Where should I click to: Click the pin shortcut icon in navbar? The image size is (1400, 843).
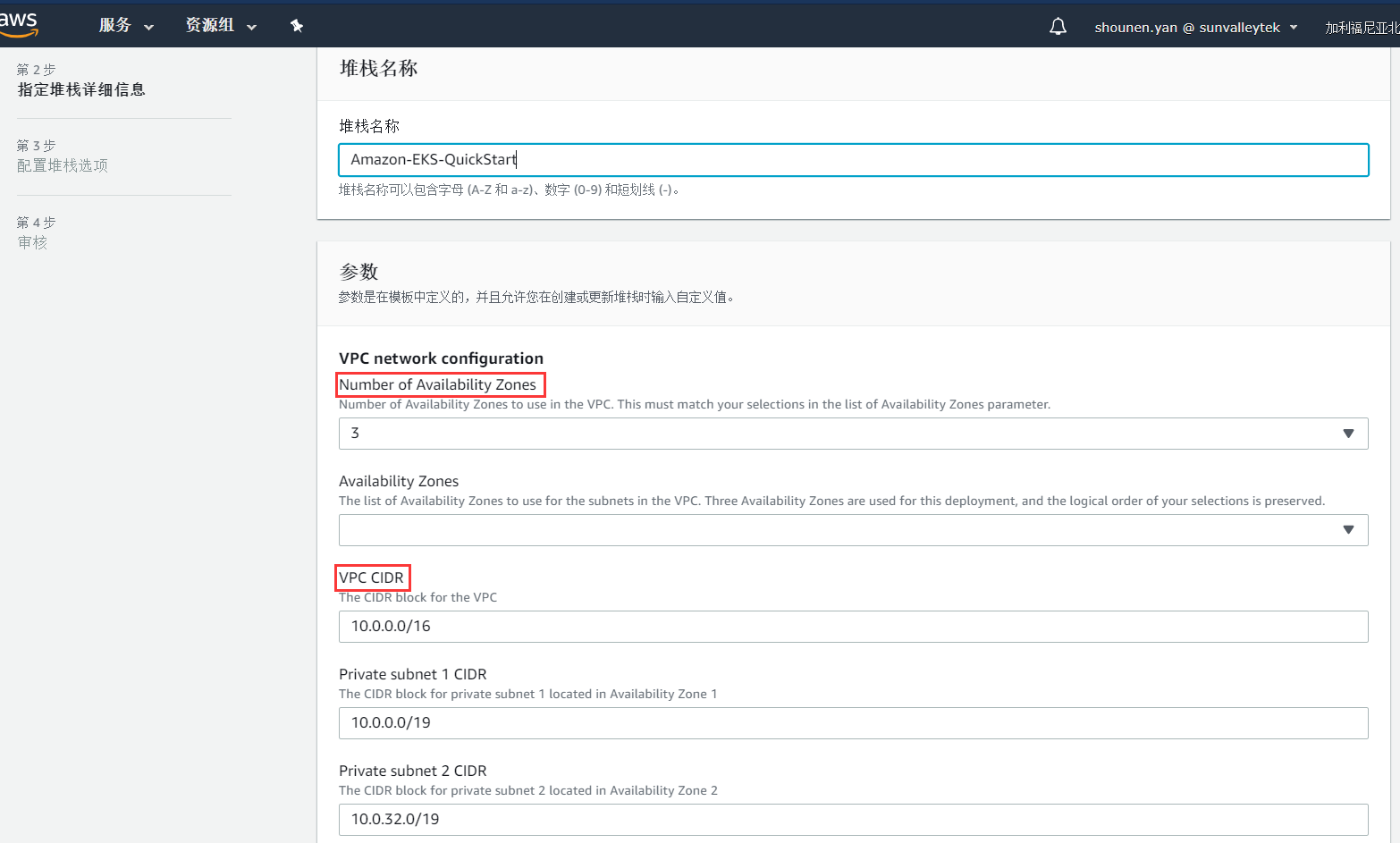click(x=297, y=26)
